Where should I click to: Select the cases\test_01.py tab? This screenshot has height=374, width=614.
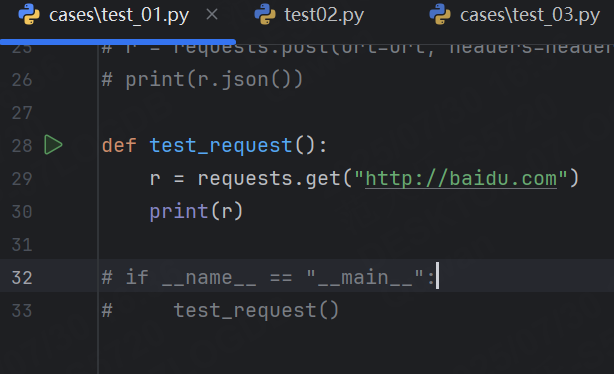pyautogui.click(x=119, y=15)
